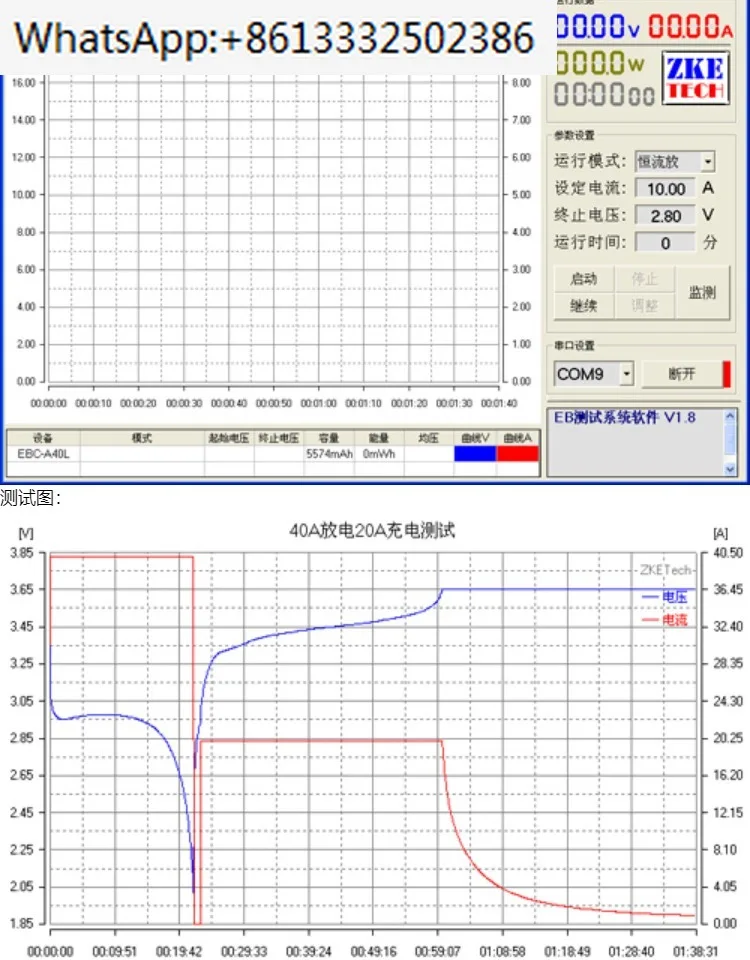Image resolution: width=750 pixels, height=960 pixels.
Task: Open the 运行模式 dropdown arrow
Action: 707,162
